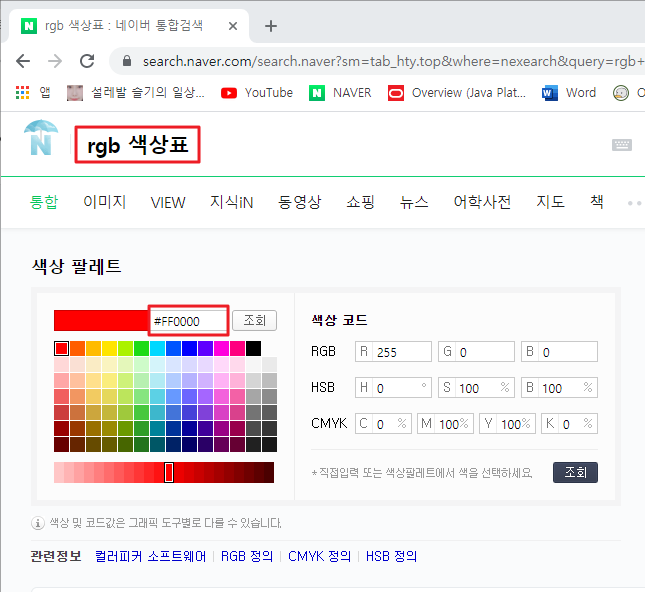This screenshot has height=592, width=645.
Task: Select the 이미지 search tab
Action: pyautogui.click(x=104, y=202)
